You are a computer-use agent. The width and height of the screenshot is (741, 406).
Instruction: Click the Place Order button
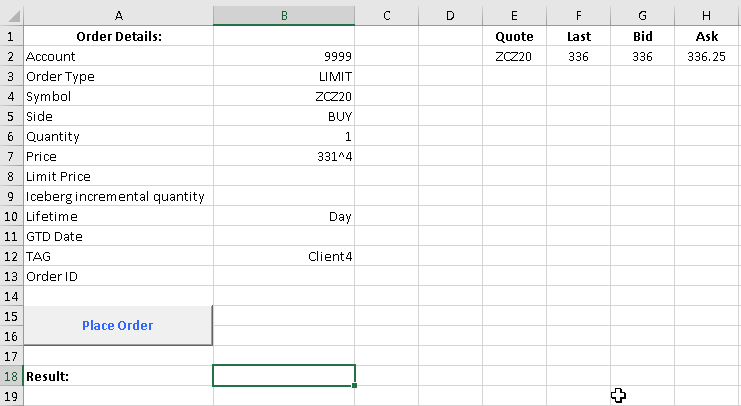[117, 326]
